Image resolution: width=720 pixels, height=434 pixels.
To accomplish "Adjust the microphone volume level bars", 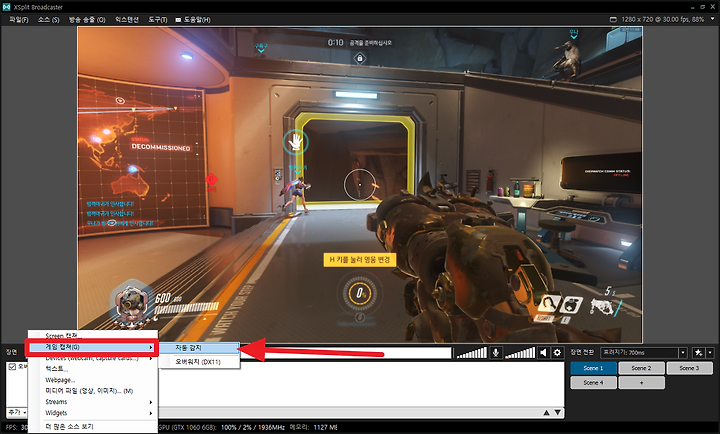I will [x=472, y=353].
